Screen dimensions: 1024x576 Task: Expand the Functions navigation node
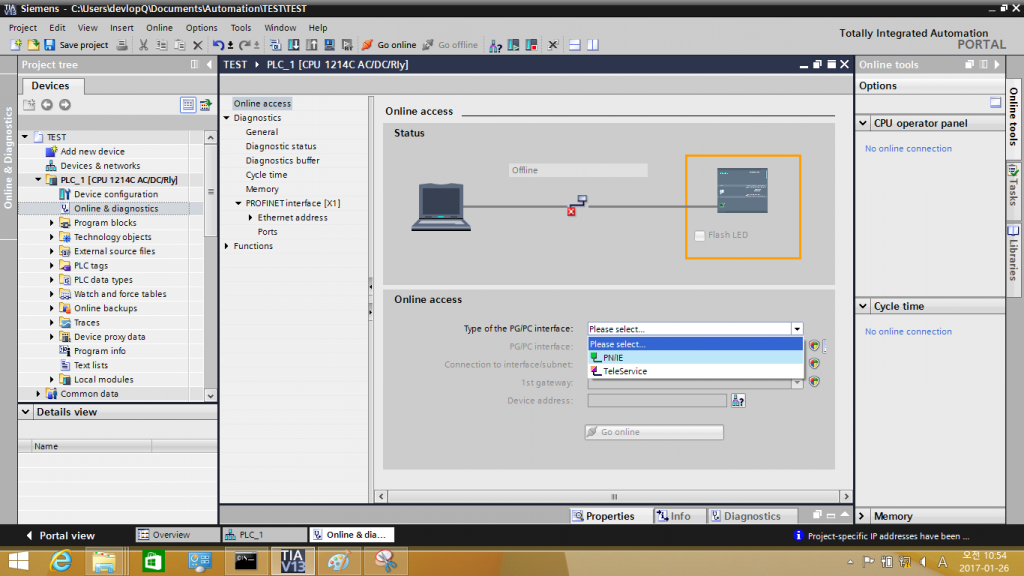227,246
